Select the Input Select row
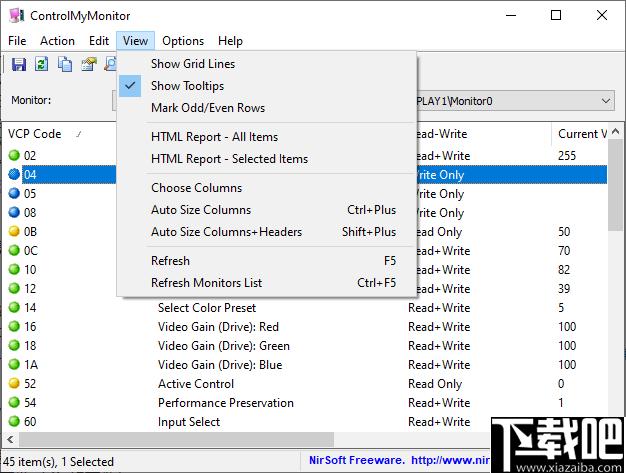 coord(305,422)
